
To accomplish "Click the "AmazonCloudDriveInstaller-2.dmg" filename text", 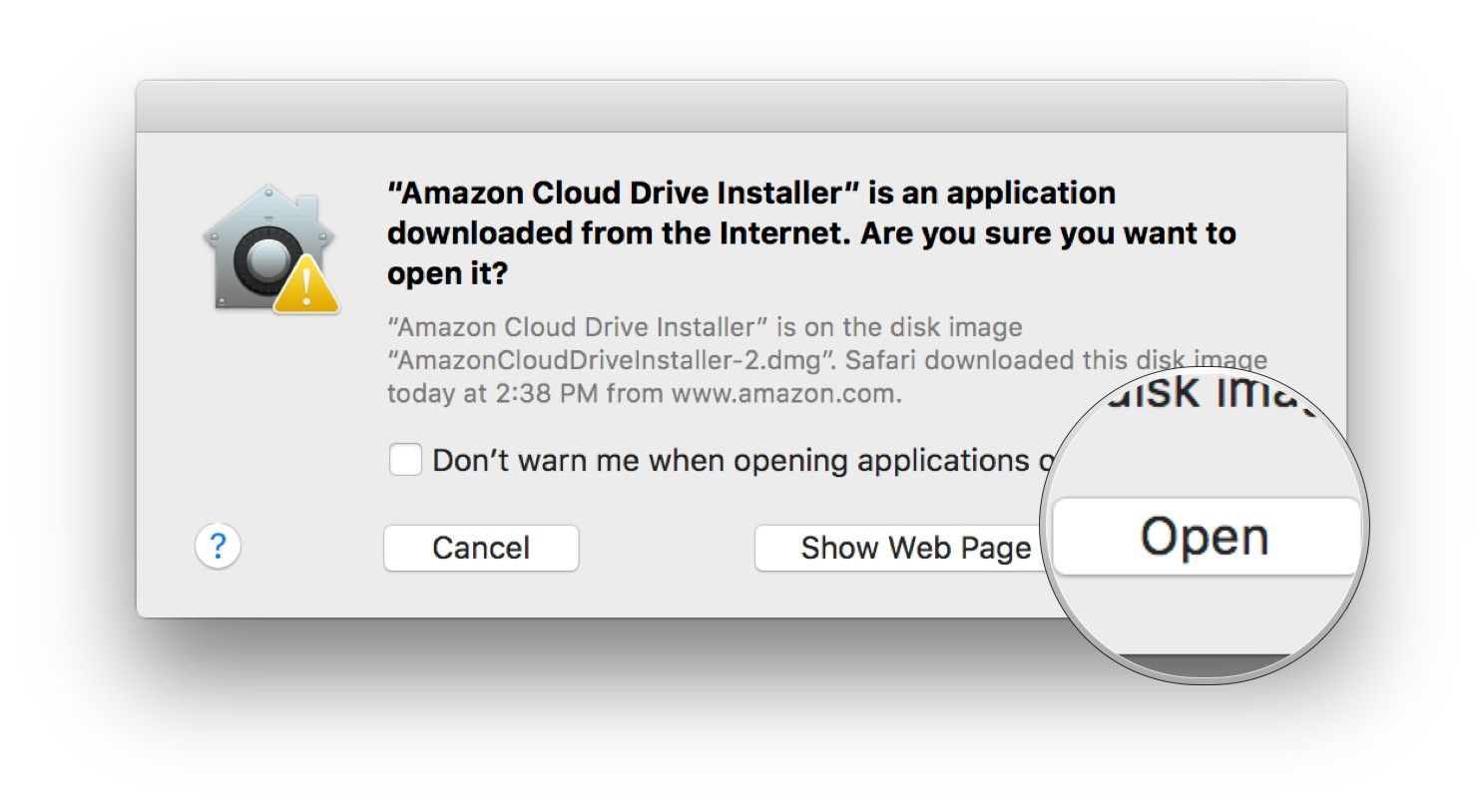I will [x=609, y=360].
